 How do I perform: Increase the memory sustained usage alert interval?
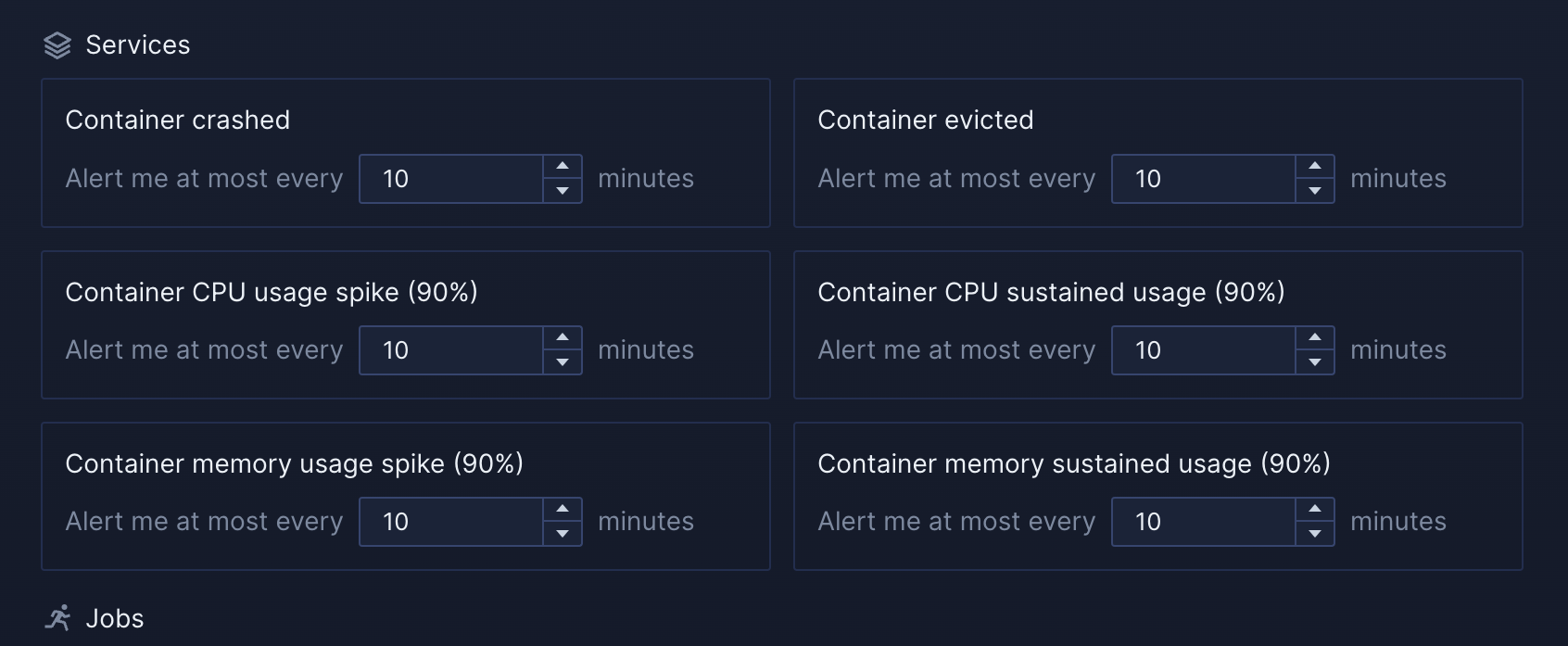(1315, 511)
